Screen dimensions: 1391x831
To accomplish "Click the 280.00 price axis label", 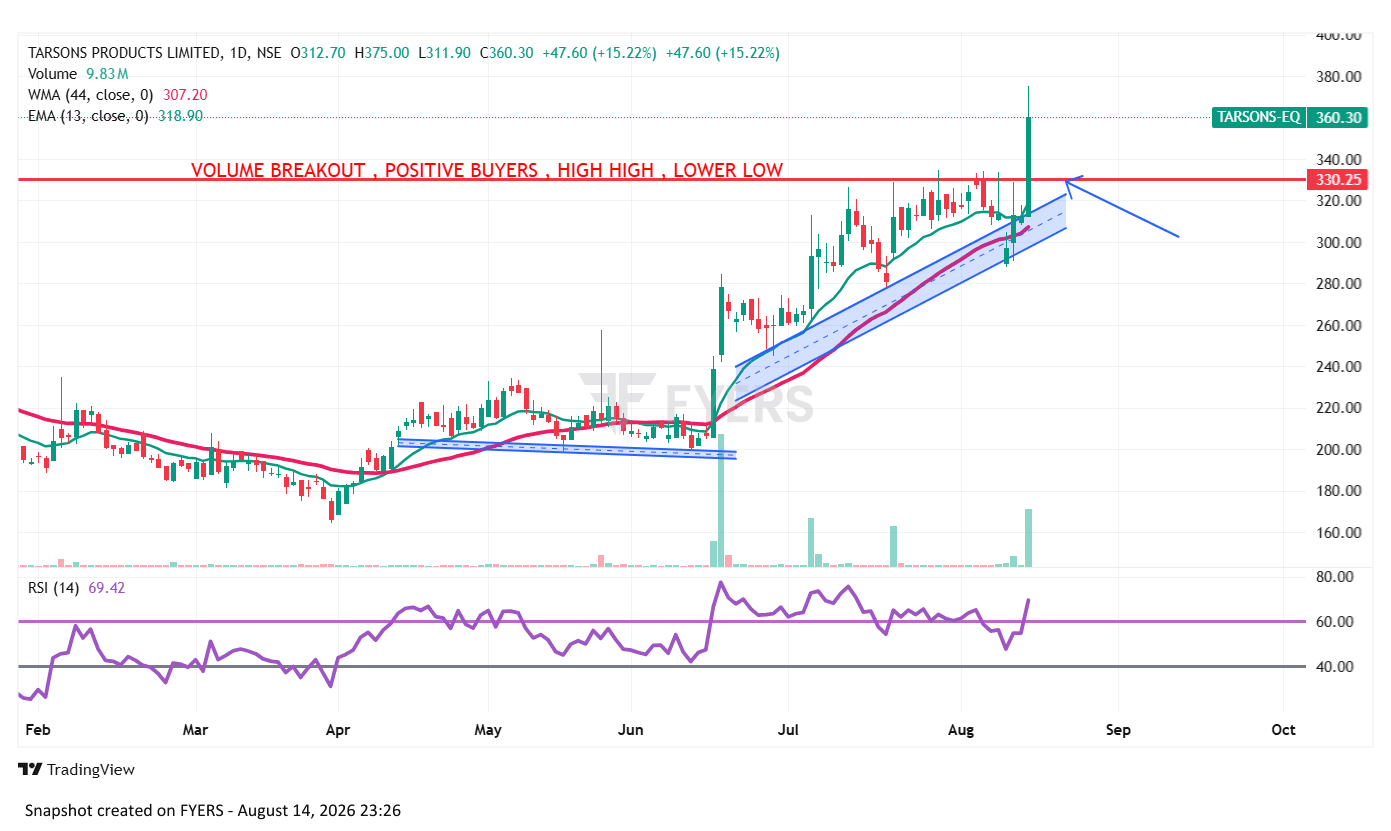I will pyautogui.click(x=1339, y=284).
